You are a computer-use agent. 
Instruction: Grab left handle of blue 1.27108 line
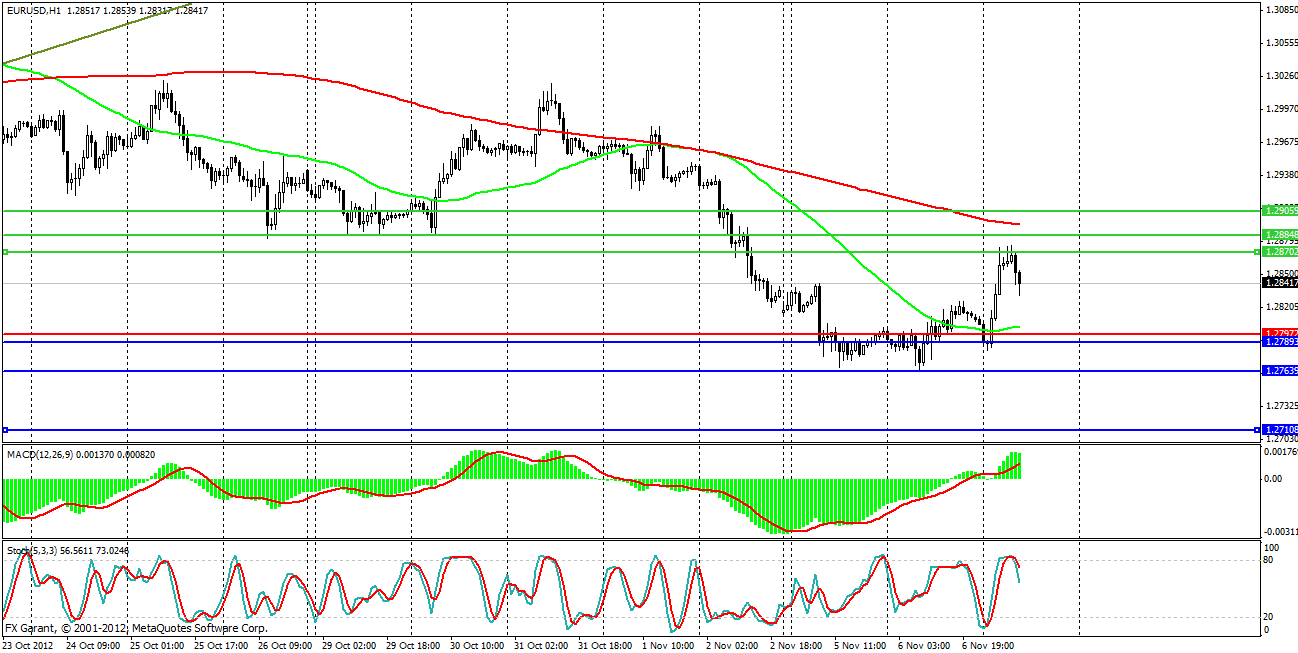5,430
